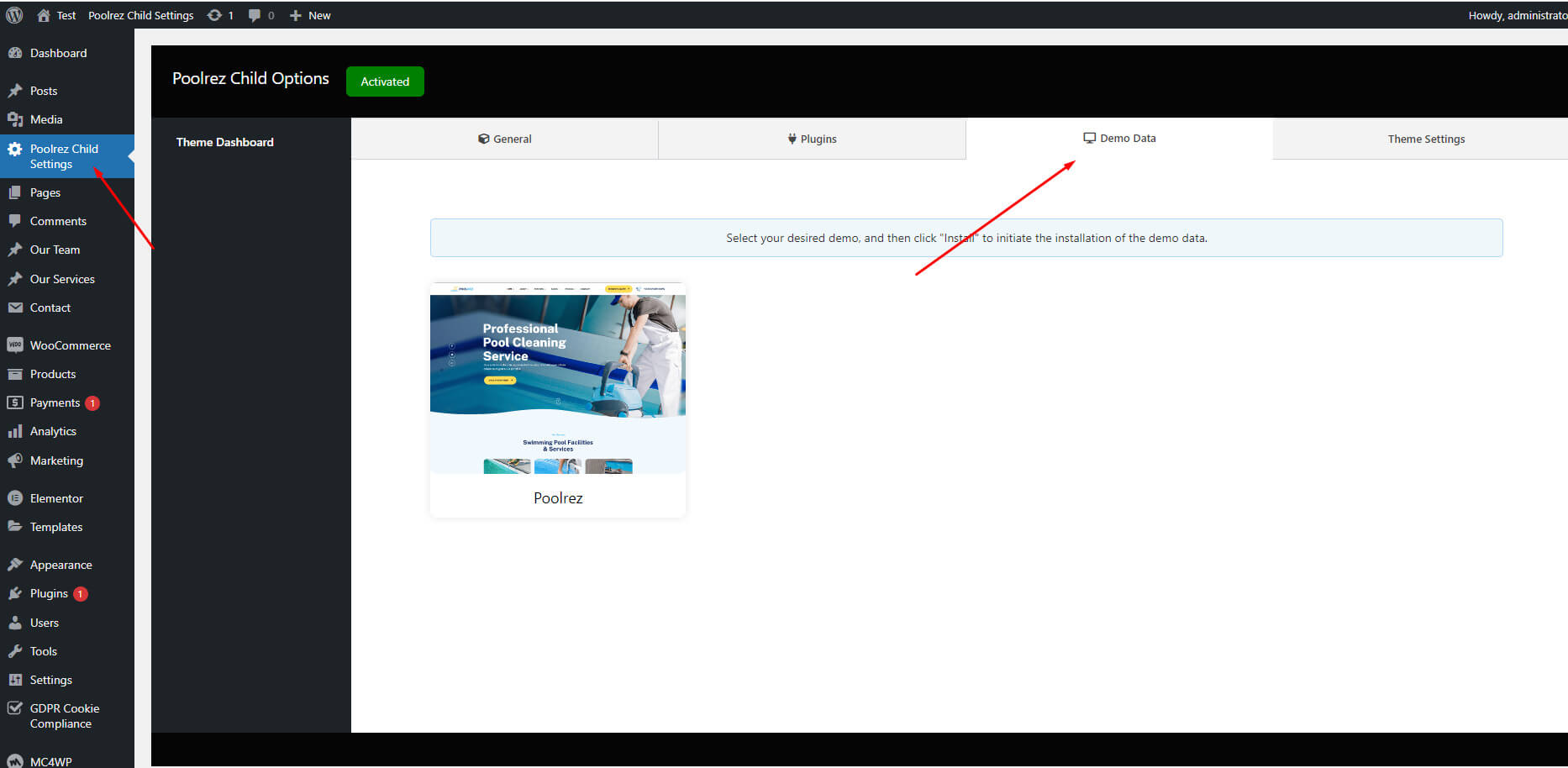1568x768 pixels.
Task: Open the New content menu in admin bar
Action: point(310,15)
